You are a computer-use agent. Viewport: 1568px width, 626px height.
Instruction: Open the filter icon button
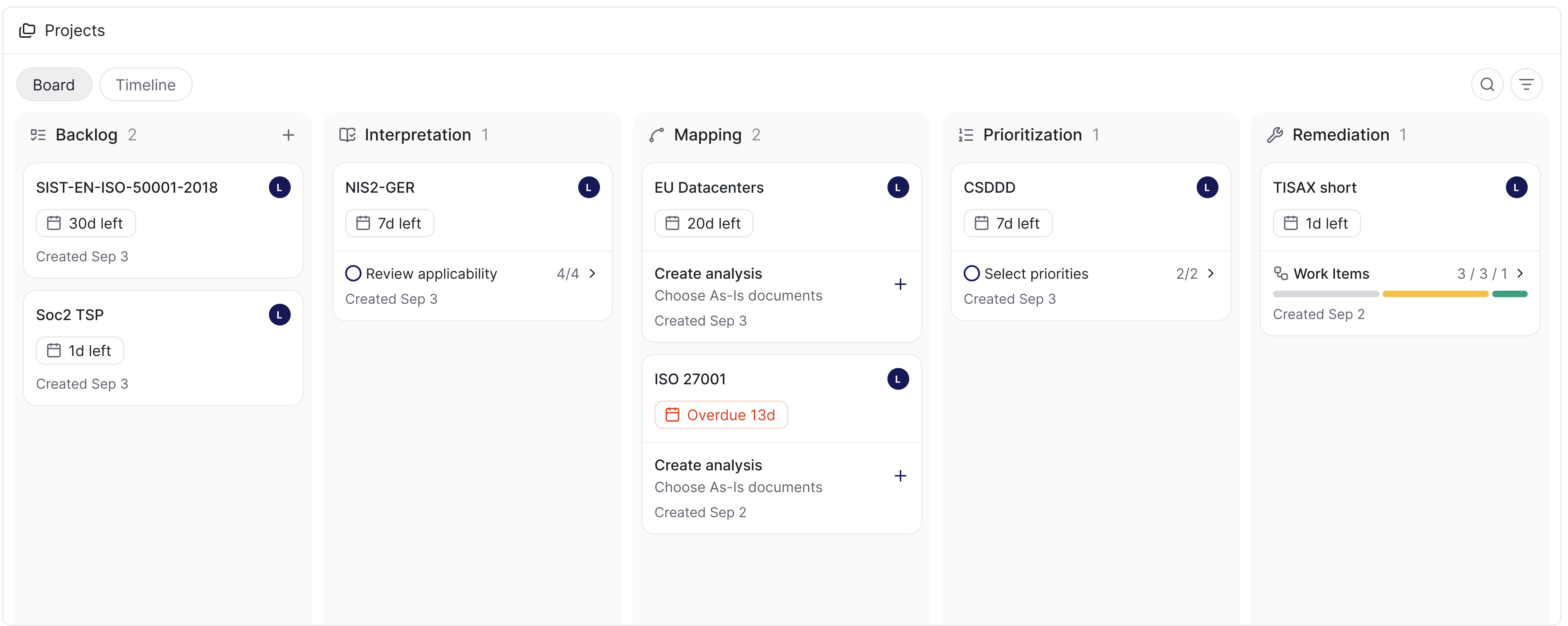(x=1526, y=85)
